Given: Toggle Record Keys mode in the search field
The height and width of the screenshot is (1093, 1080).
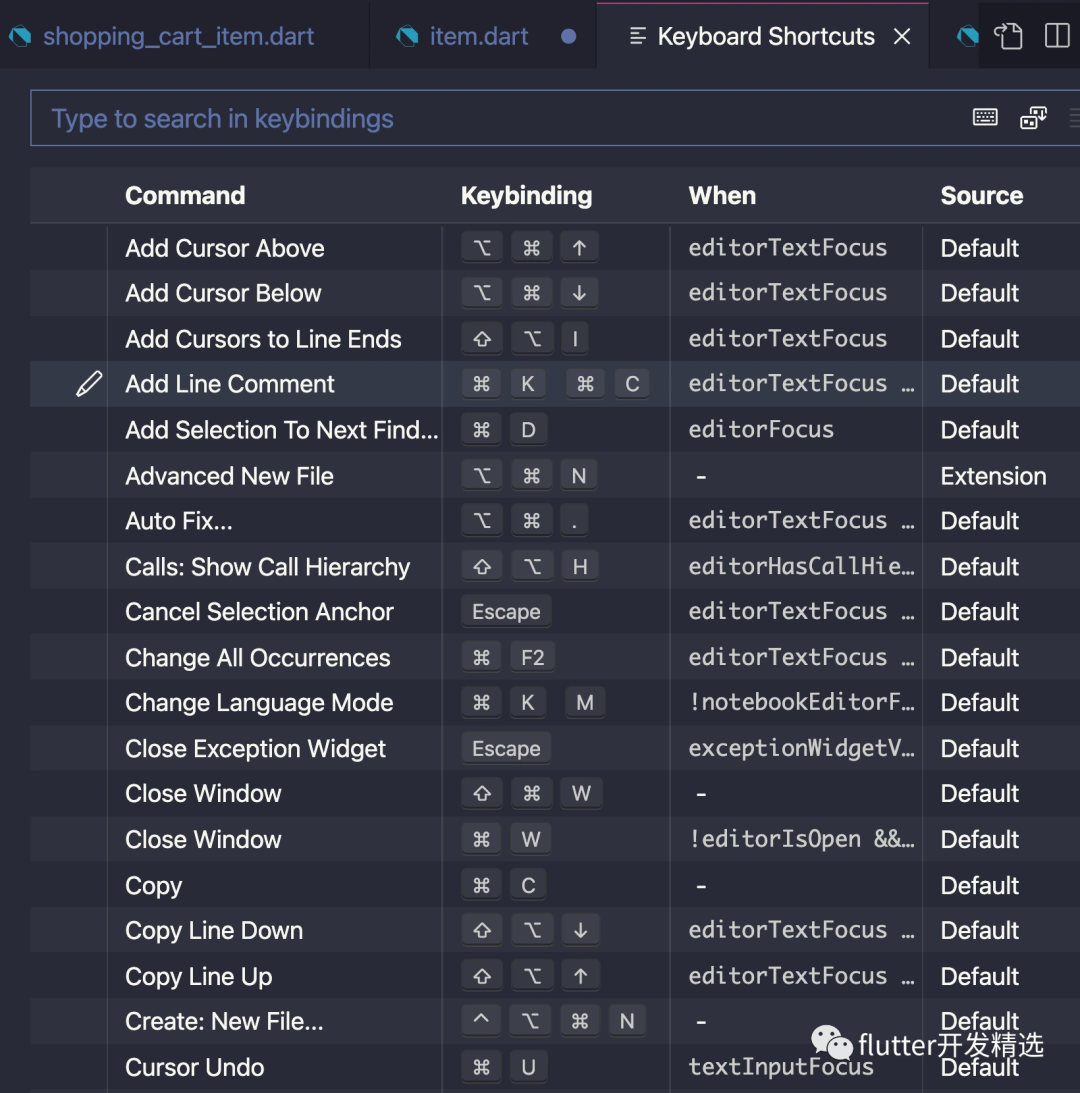Looking at the screenshot, I should coord(985,117).
